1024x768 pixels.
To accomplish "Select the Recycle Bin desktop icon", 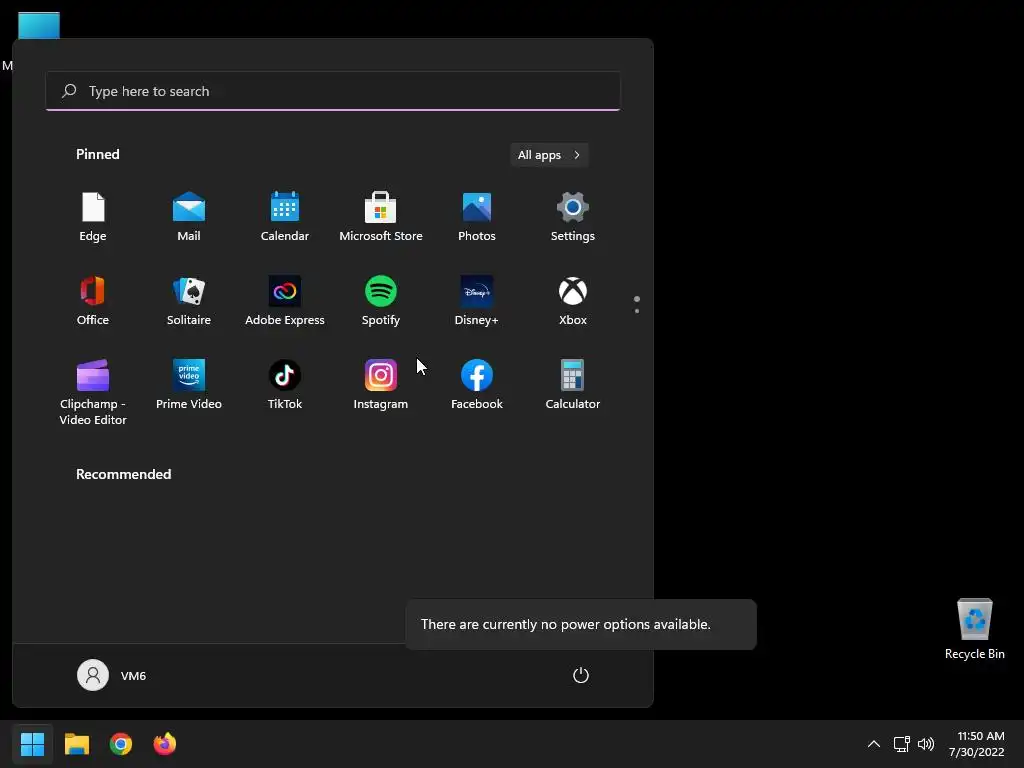I will click(974, 629).
